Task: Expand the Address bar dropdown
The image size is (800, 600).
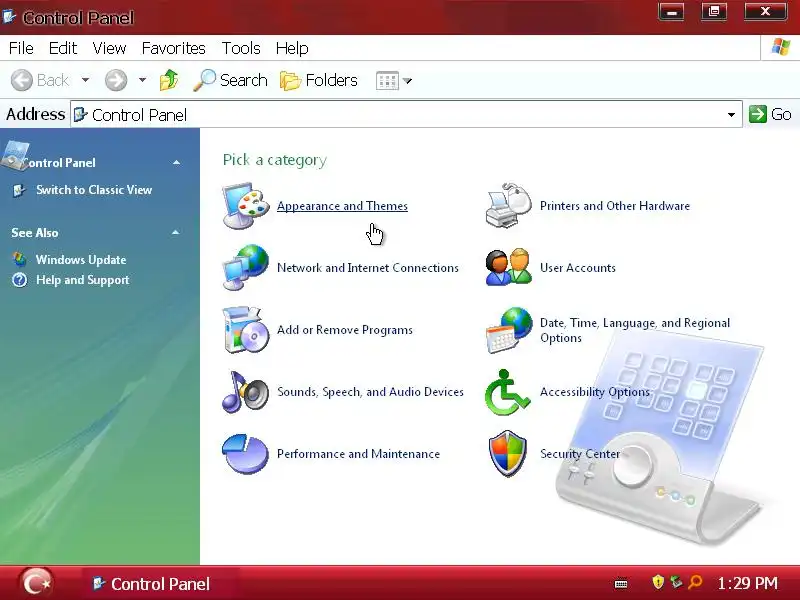Action: click(x=731, y=115)
